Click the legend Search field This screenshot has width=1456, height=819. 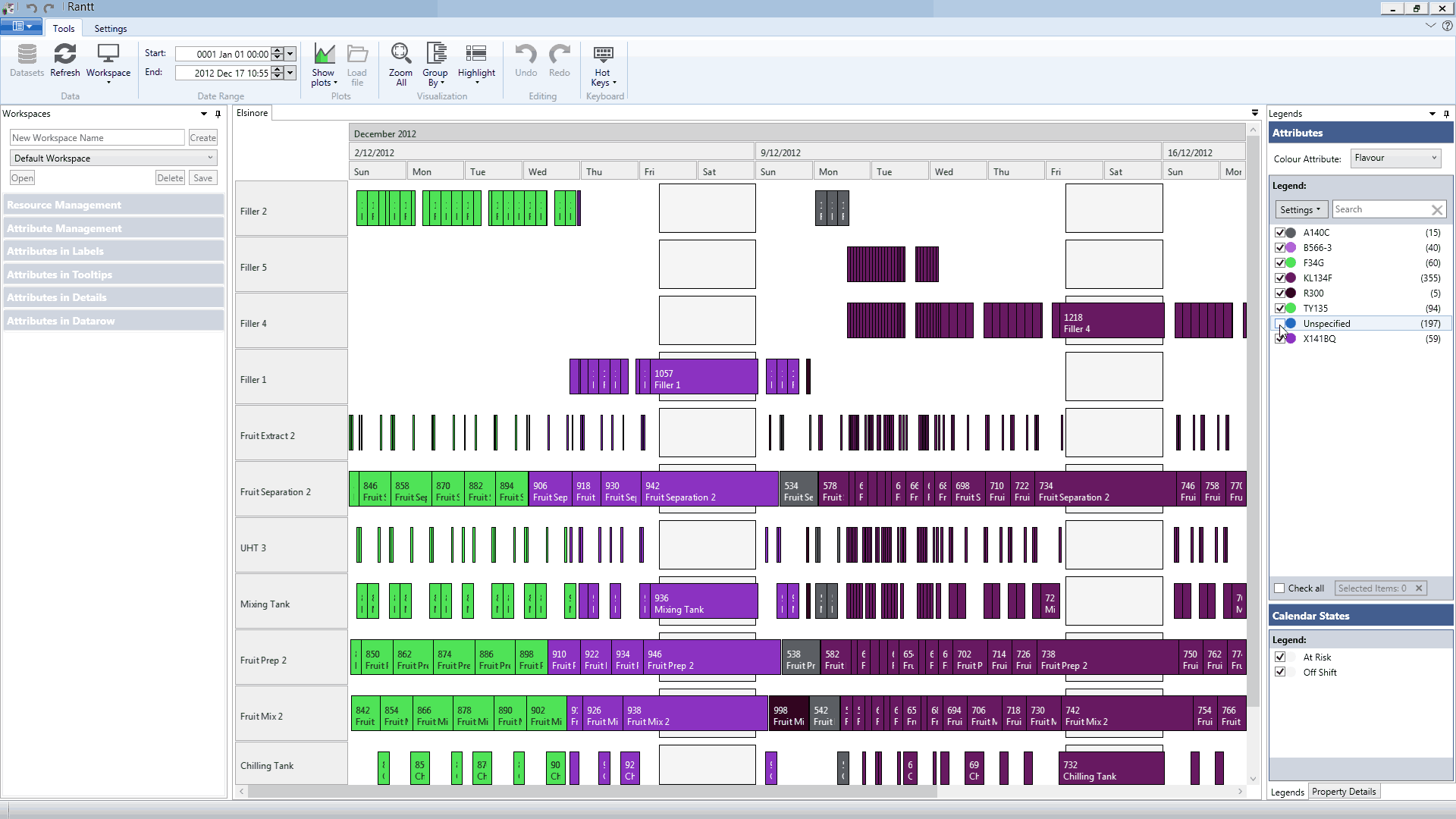[x=1380, y=210]
